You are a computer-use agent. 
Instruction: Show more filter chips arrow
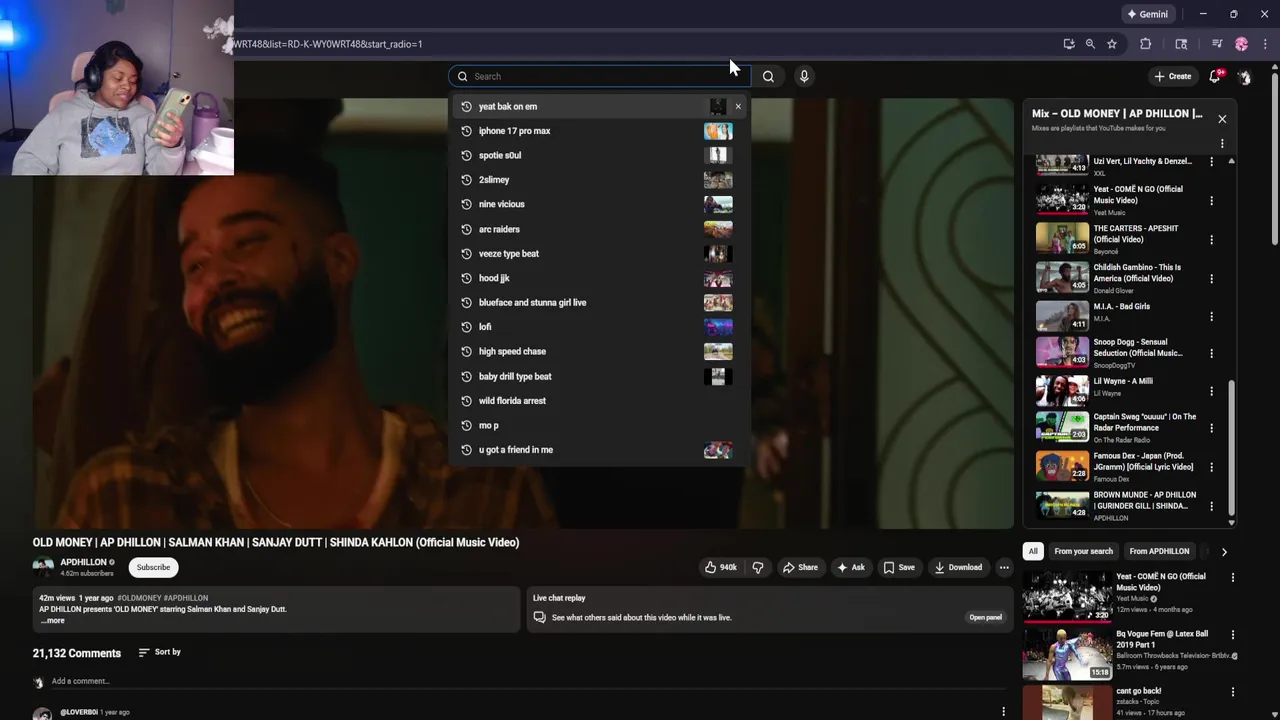coord(1224,551)
